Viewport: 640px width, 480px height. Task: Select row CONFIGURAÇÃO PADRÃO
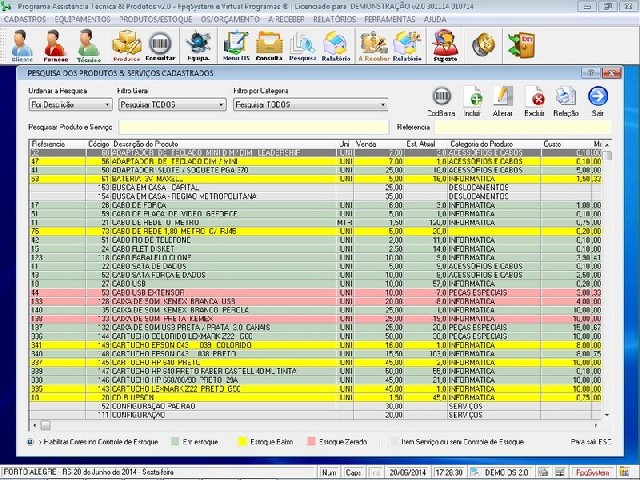coord(316,407)
